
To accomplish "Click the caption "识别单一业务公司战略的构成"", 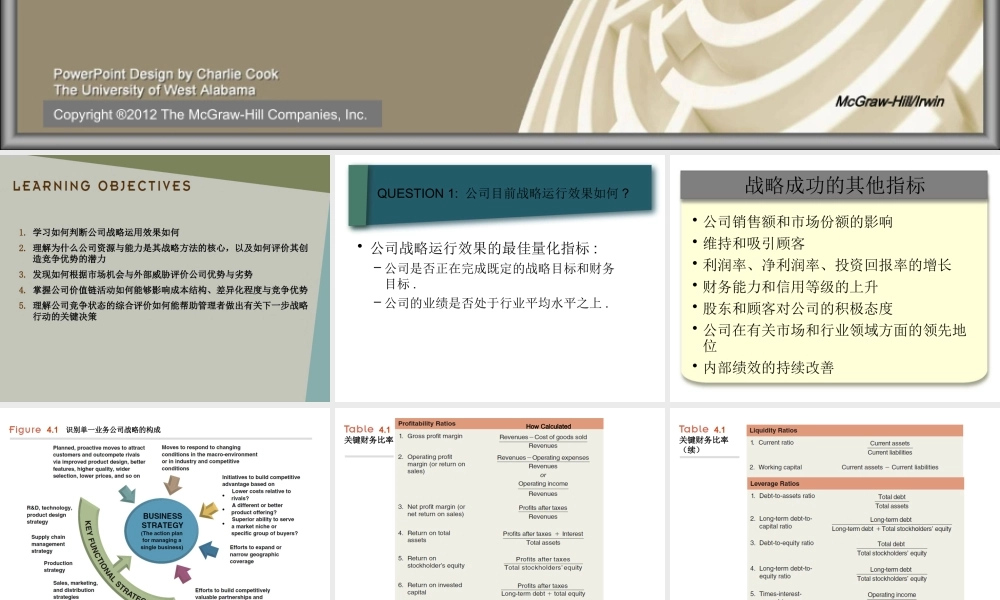I will coord(114,430).
